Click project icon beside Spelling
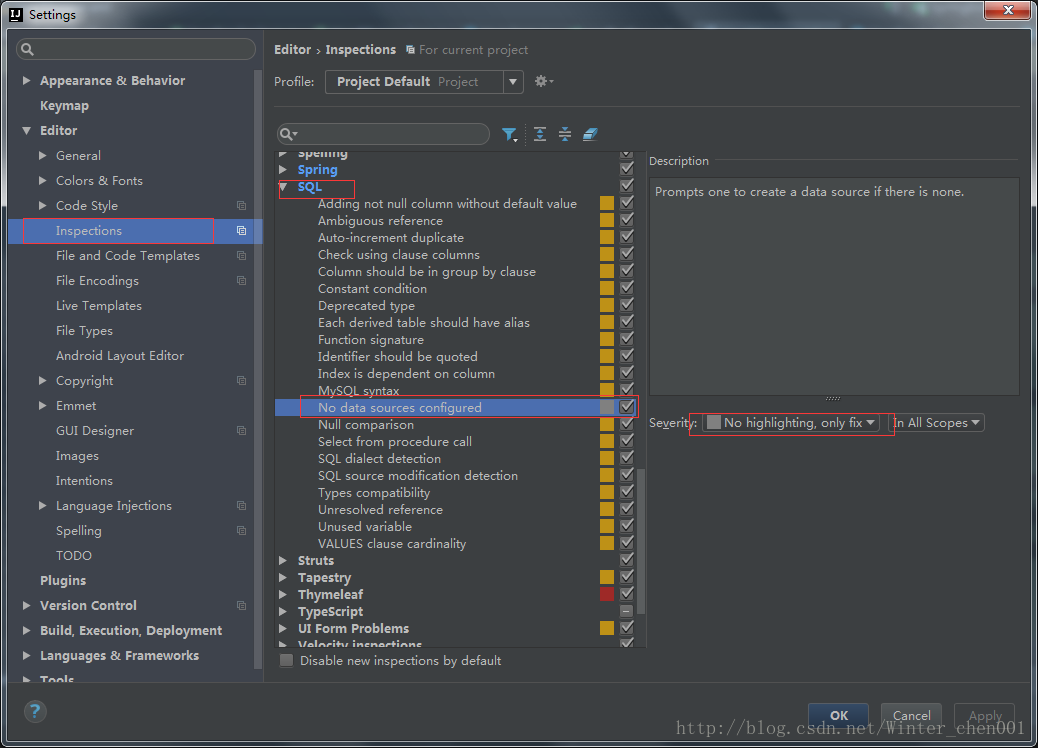The image size is (1038, 748). tap(242, 531)
